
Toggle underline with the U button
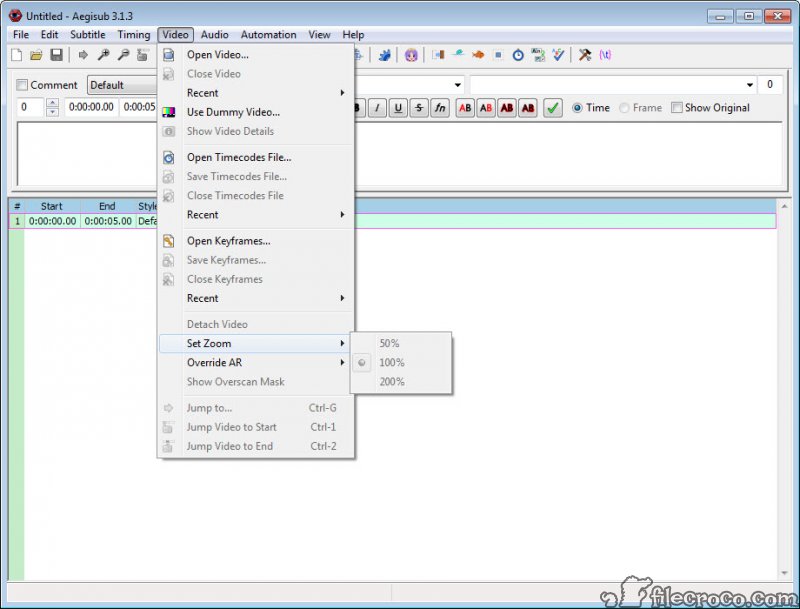398,108
